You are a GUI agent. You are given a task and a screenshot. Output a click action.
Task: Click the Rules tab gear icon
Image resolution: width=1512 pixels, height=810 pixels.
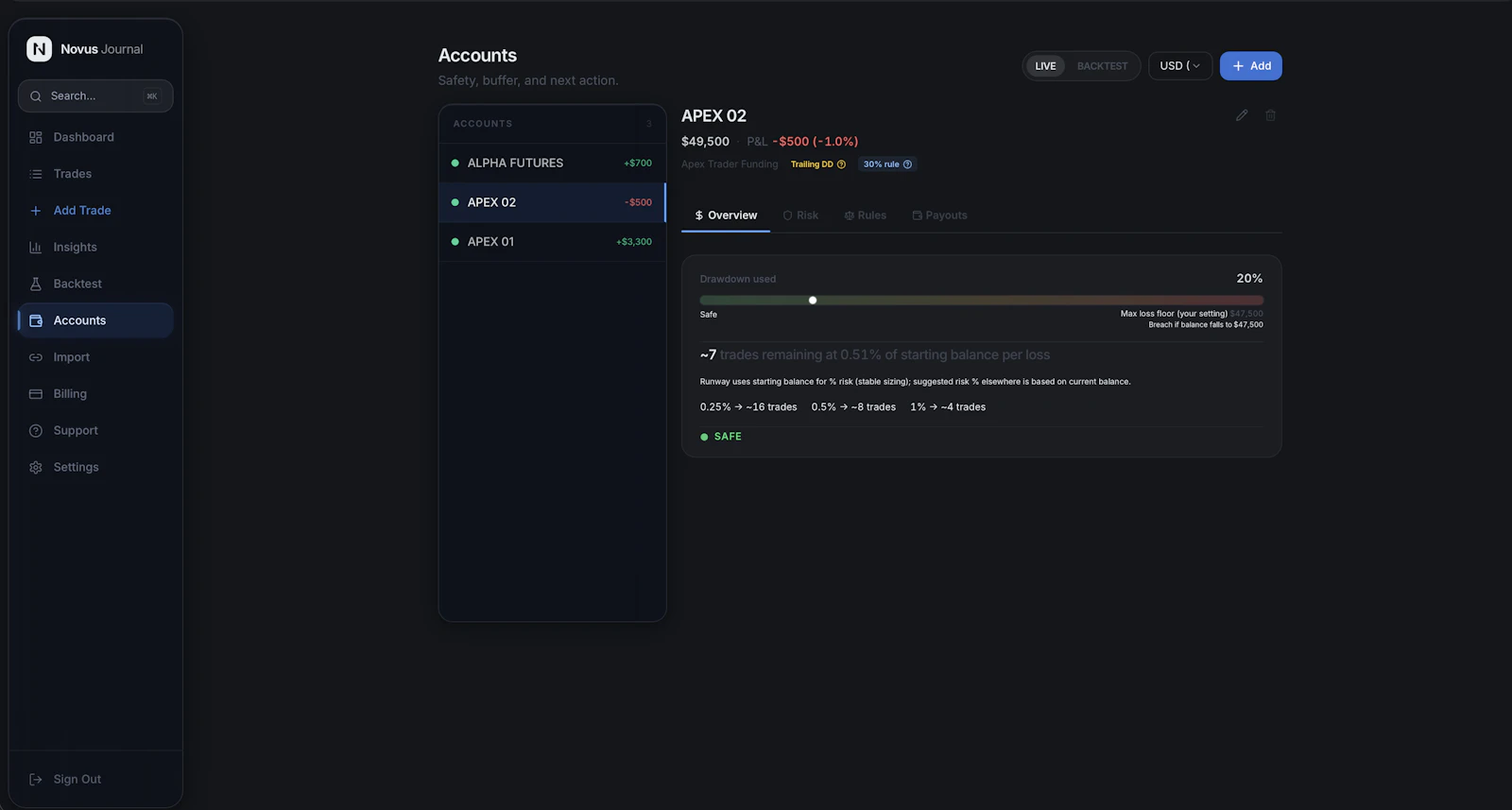(x=850, y=215)
